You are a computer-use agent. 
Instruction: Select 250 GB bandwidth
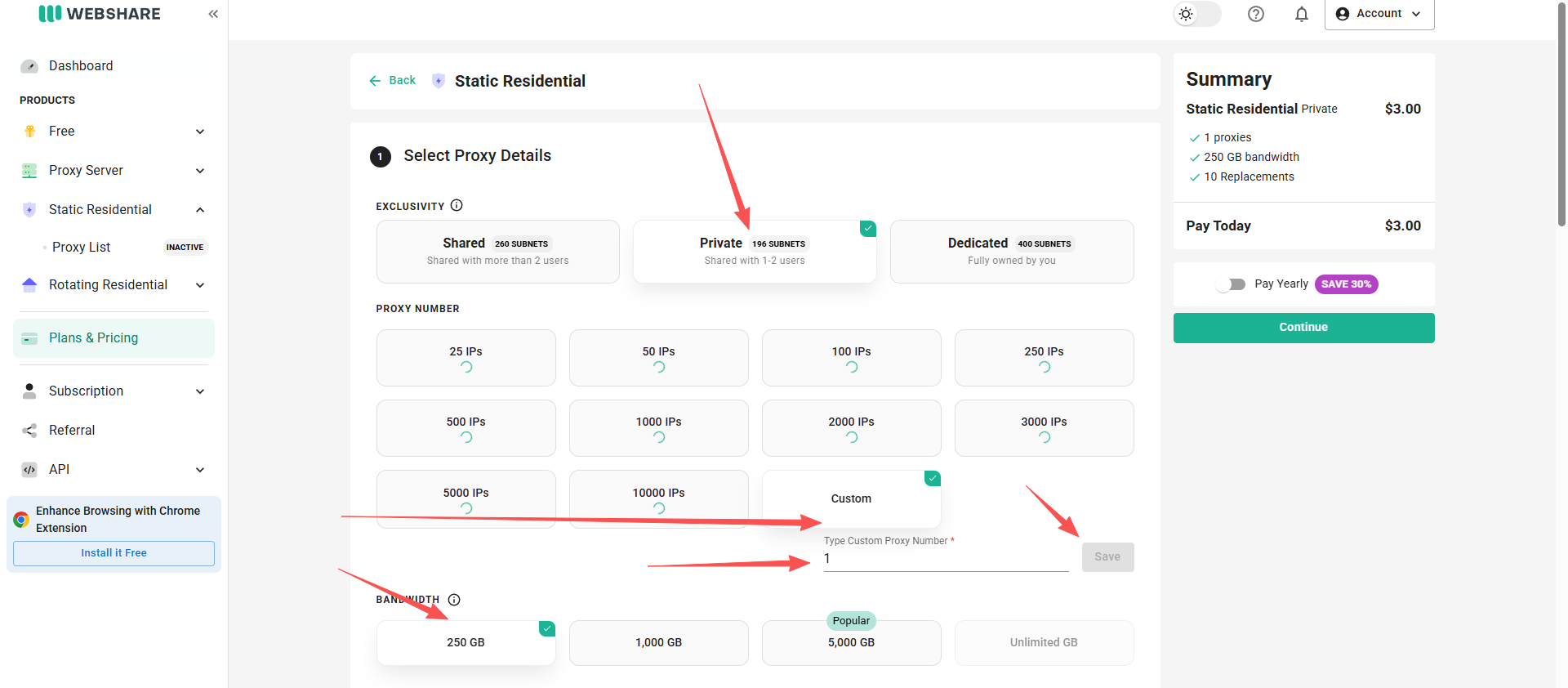[466, 643]
